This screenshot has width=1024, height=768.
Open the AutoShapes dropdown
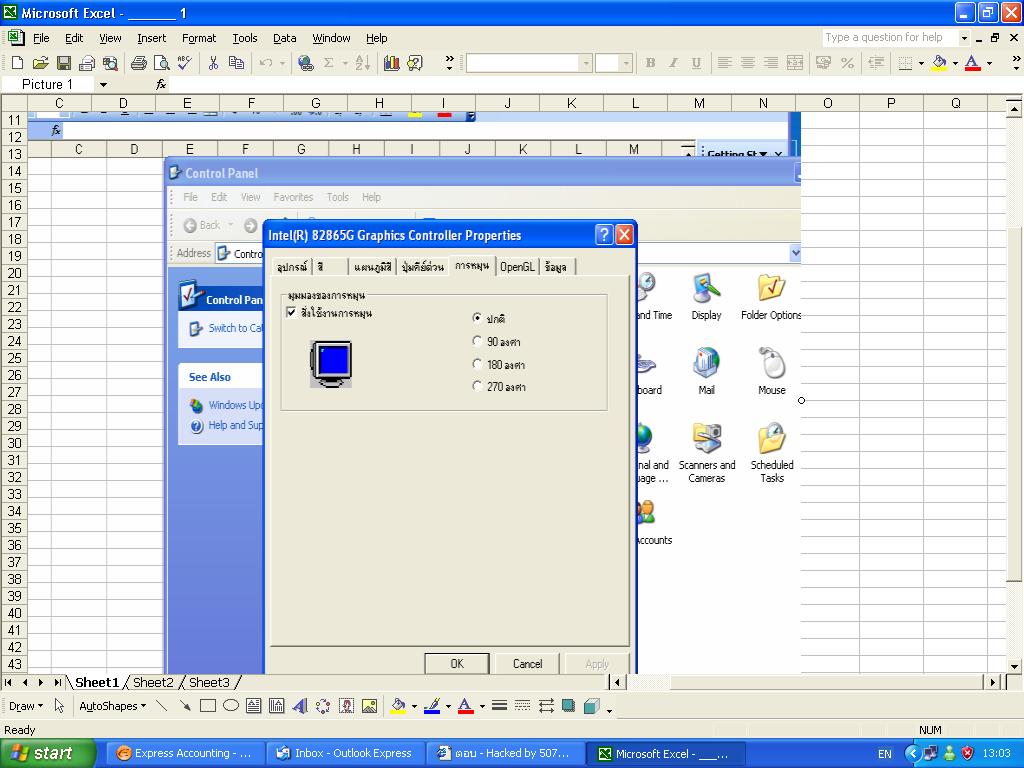(112, 706)
